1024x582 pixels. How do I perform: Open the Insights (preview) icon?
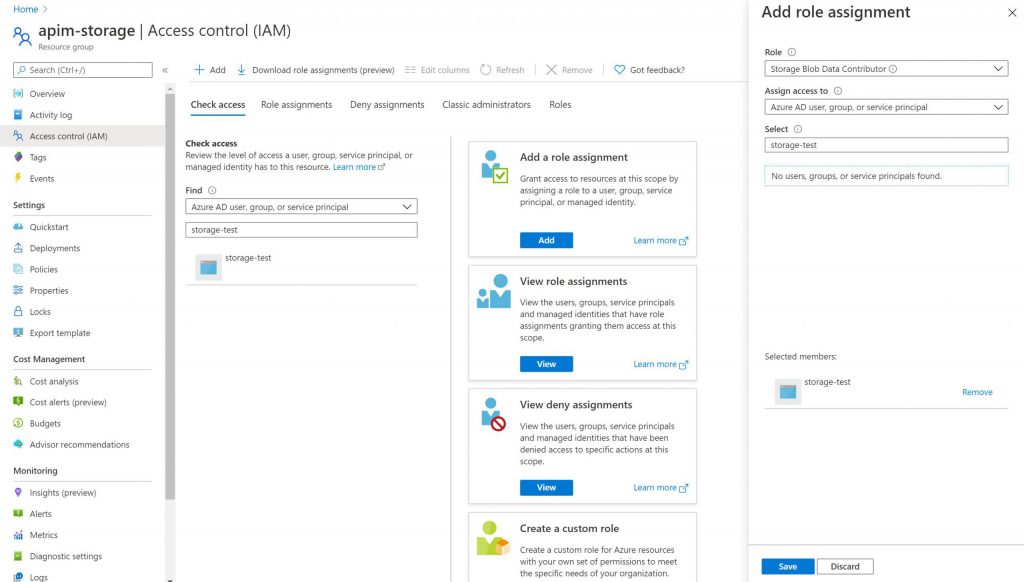(18, 493)
